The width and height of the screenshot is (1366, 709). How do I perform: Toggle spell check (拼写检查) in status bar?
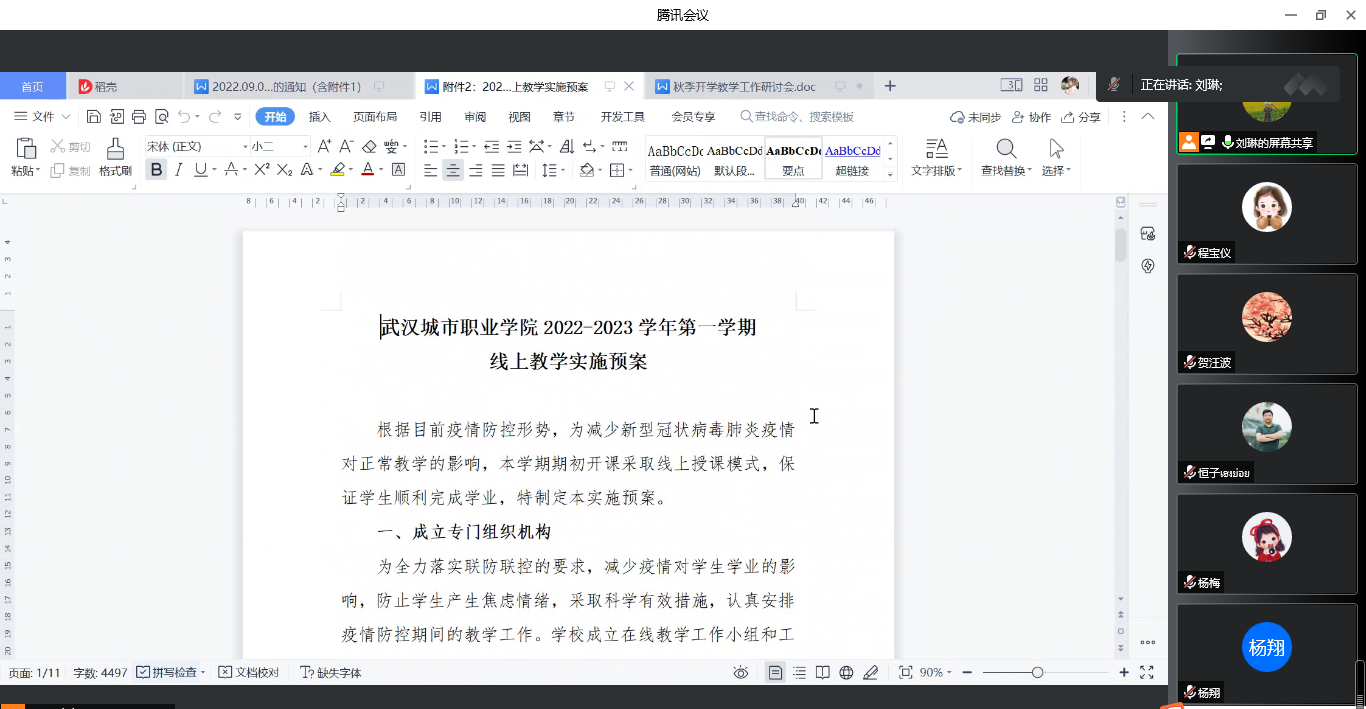click(x=170, y=673)
